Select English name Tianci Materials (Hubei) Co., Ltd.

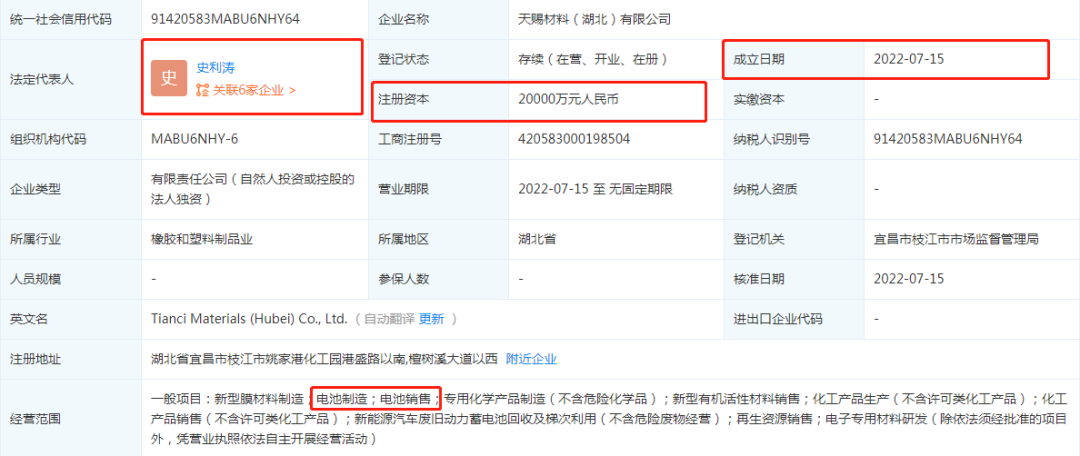coord(248,319)
